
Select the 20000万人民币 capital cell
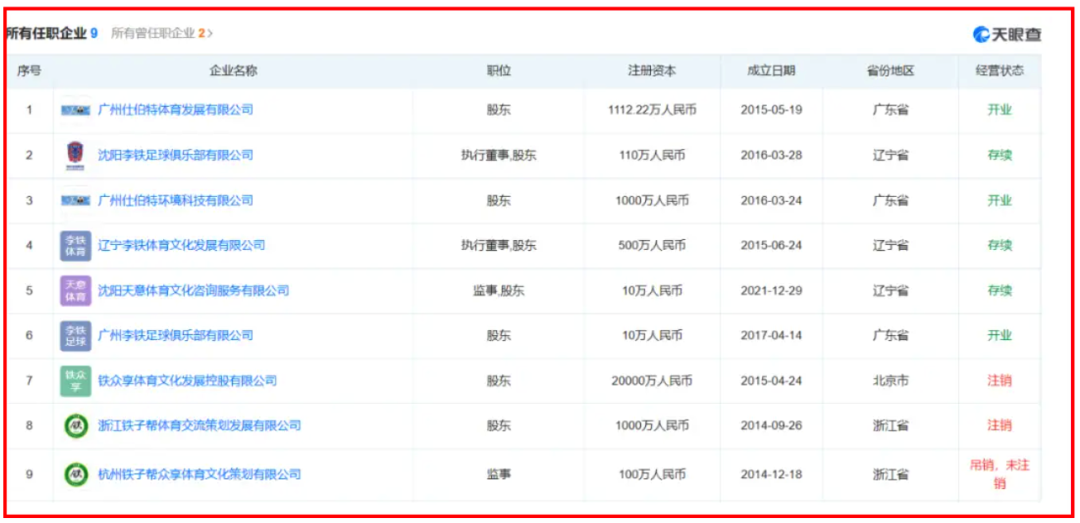pyautogui.click(x=652, y=381)
